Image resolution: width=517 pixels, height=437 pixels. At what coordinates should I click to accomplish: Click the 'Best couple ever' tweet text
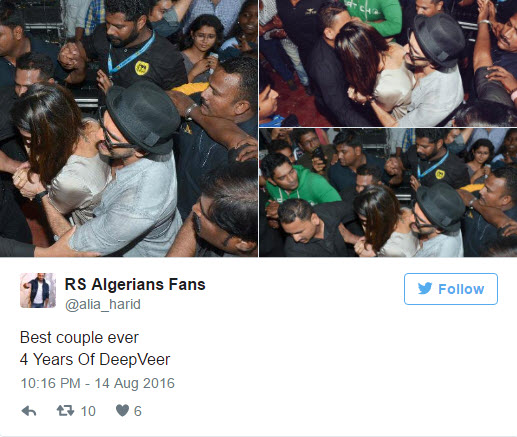(79, 338)
